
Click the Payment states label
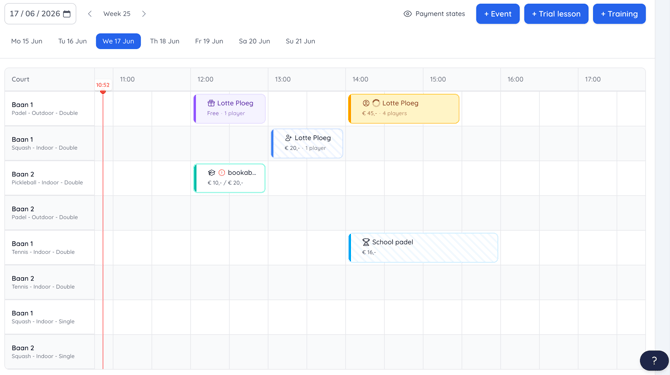440,14
